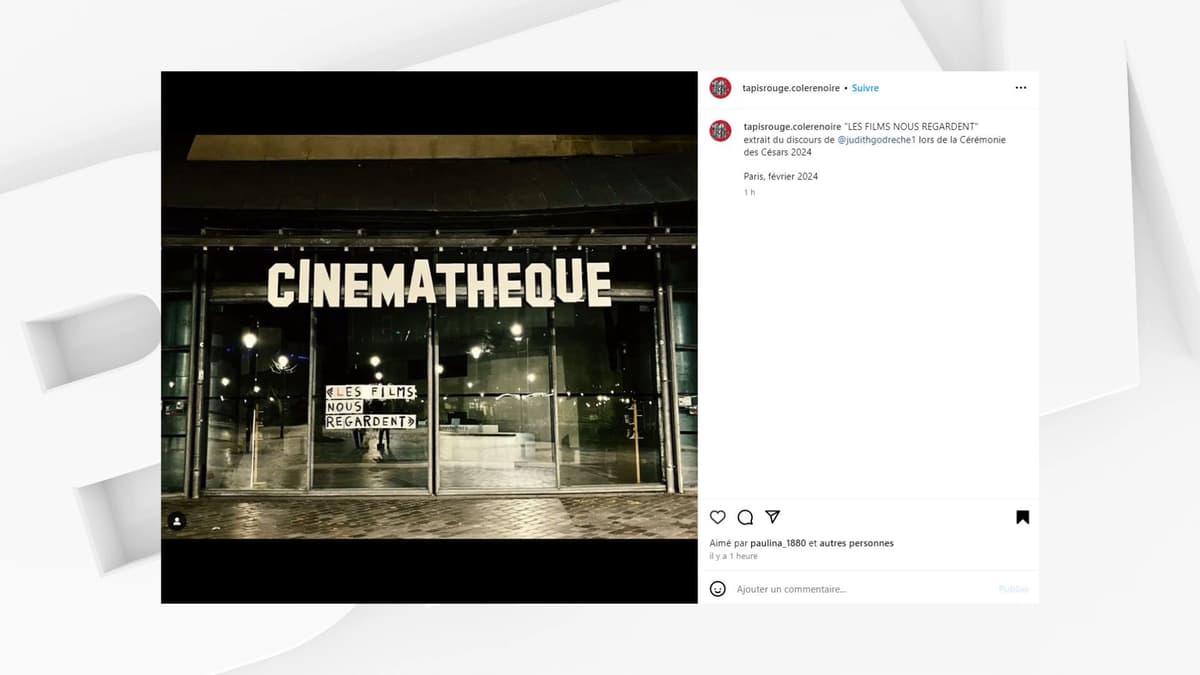Click the Ajouter un commentaire field
The image size is (1200, 675).
coord(860,589)
